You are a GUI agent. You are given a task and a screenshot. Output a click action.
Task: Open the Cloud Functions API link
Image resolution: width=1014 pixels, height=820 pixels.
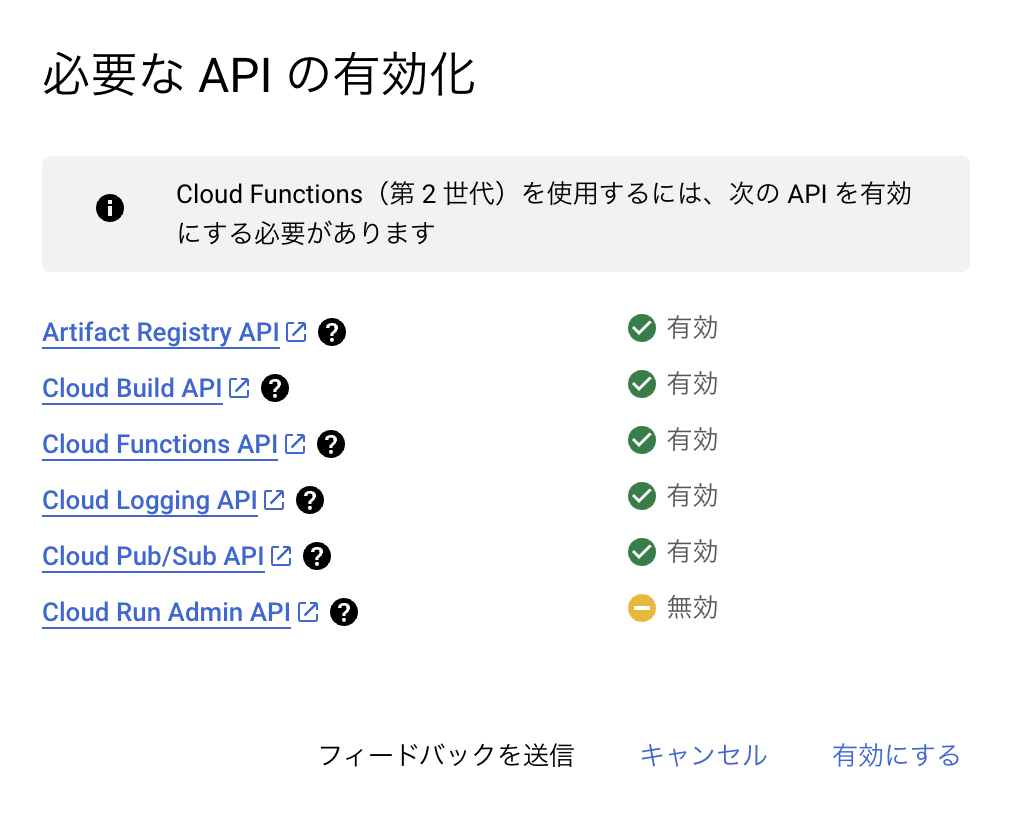160,444
